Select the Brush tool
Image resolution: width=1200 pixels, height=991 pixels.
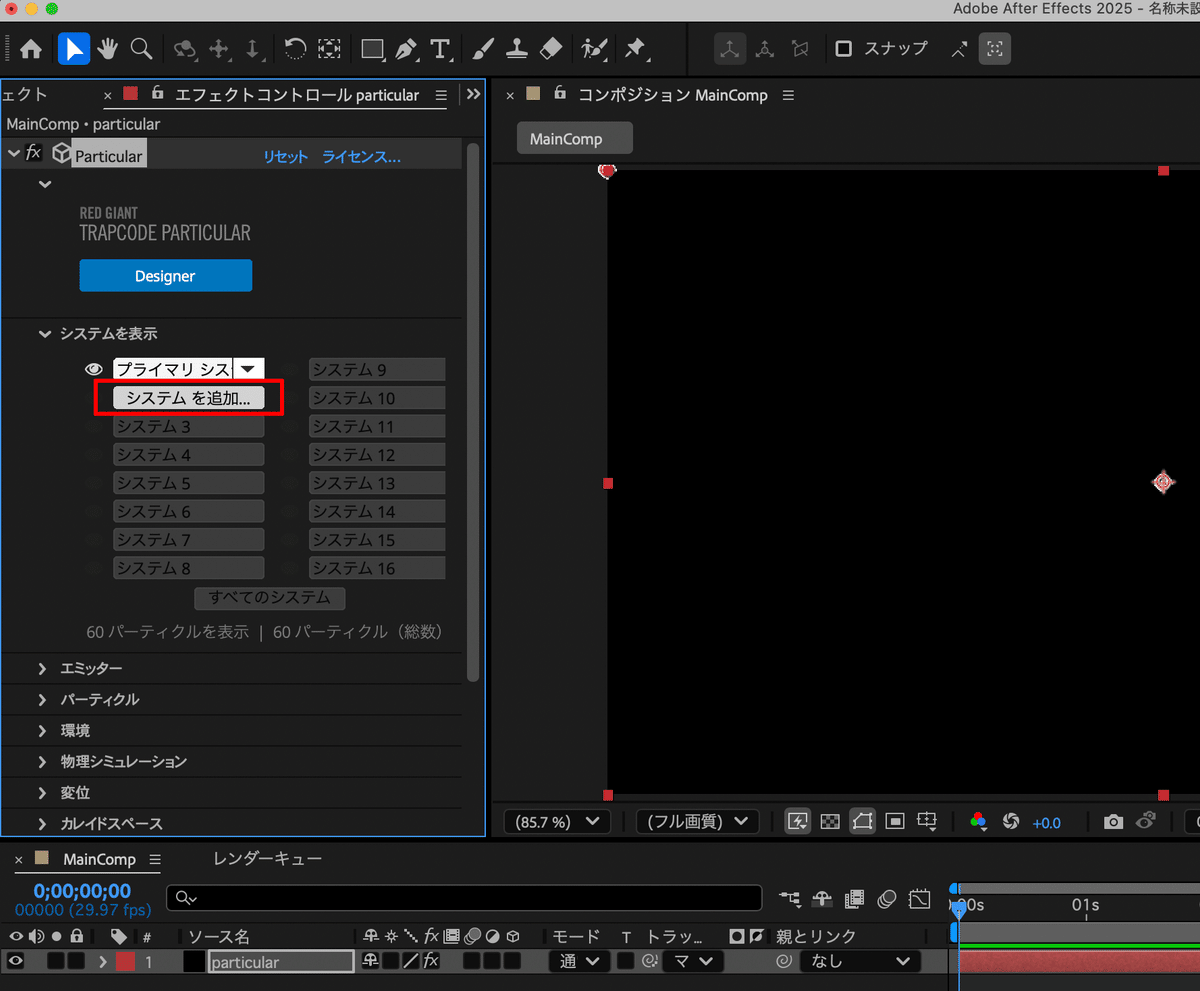[481, 48]
